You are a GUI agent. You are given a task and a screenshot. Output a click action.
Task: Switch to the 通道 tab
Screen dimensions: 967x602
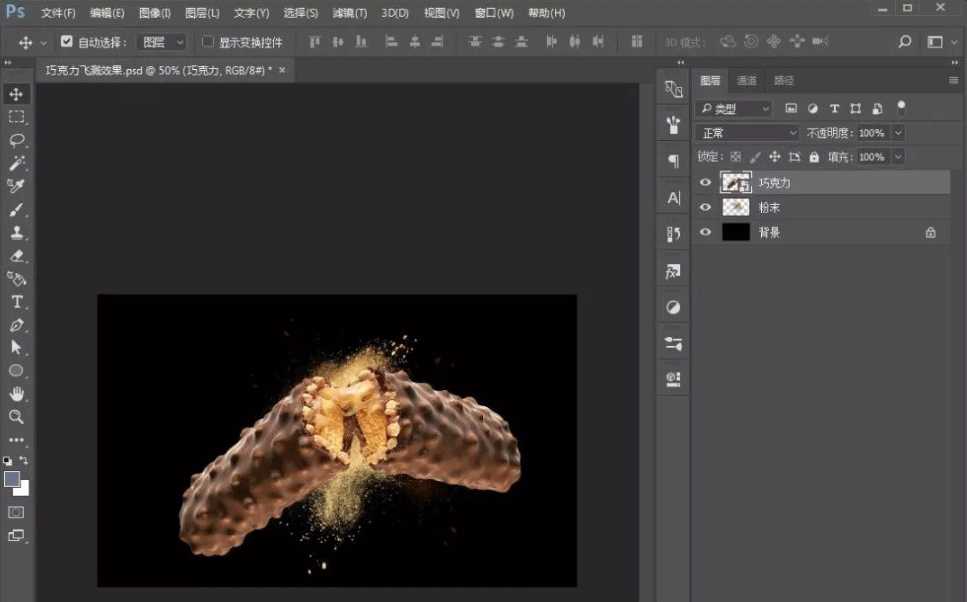tap(746, 80)
